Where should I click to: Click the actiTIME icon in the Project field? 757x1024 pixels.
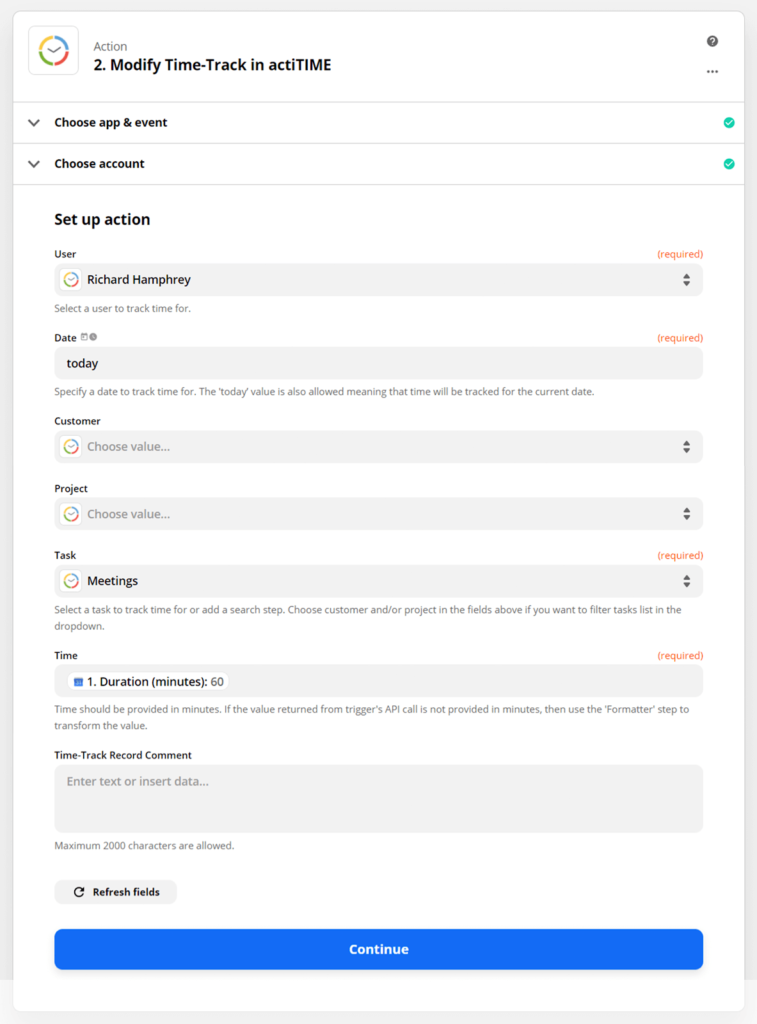[x=71, y=514]
